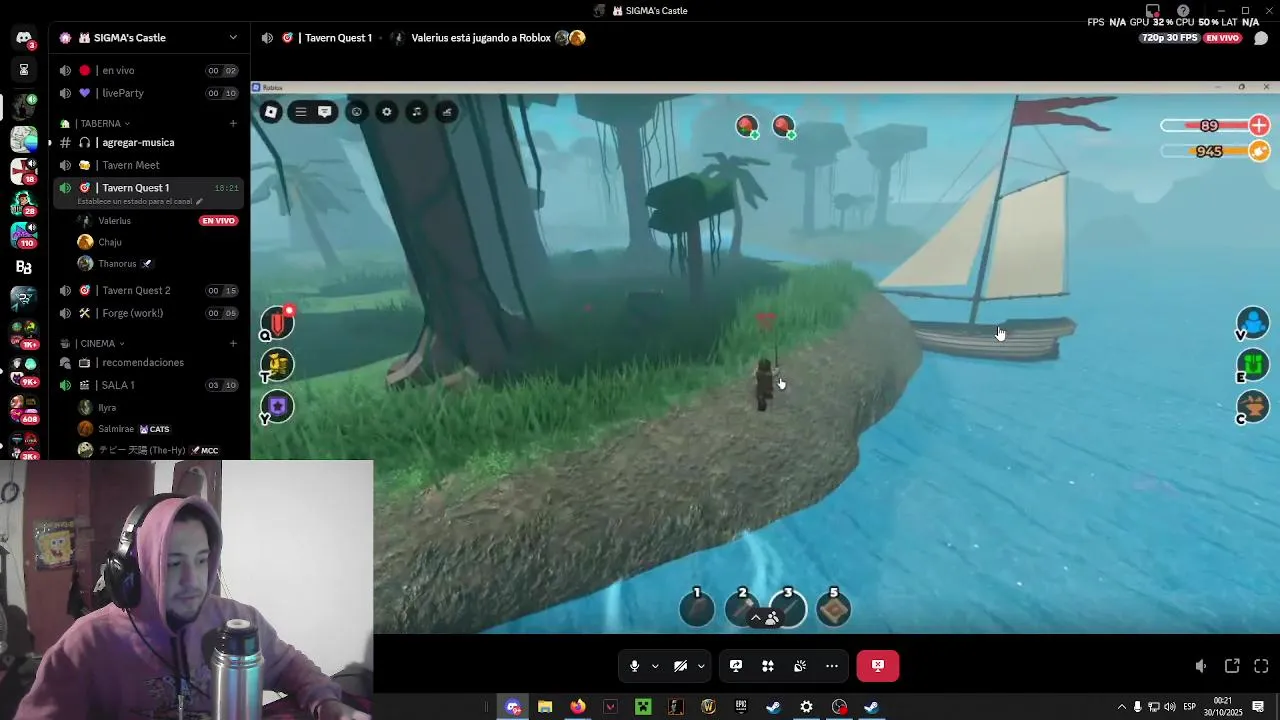Click the V blue character icon
Screen dimensions: 1280x720
(1253, 323)
